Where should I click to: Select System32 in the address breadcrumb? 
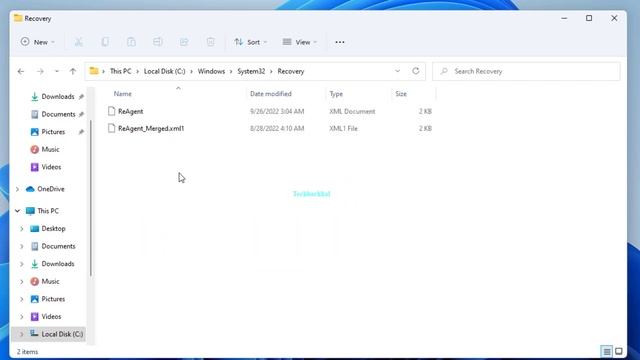coord(251,71)
